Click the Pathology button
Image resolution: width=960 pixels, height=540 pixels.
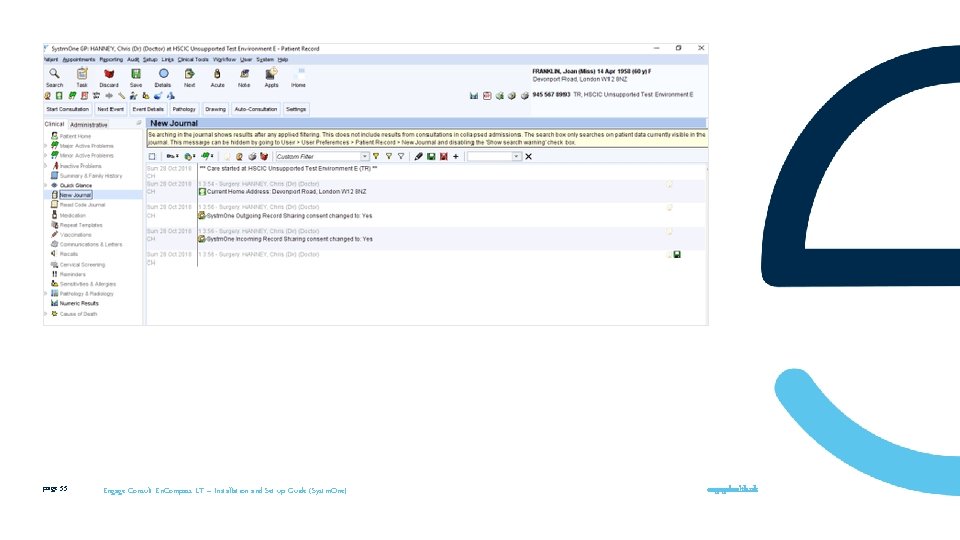pos(184,109)
